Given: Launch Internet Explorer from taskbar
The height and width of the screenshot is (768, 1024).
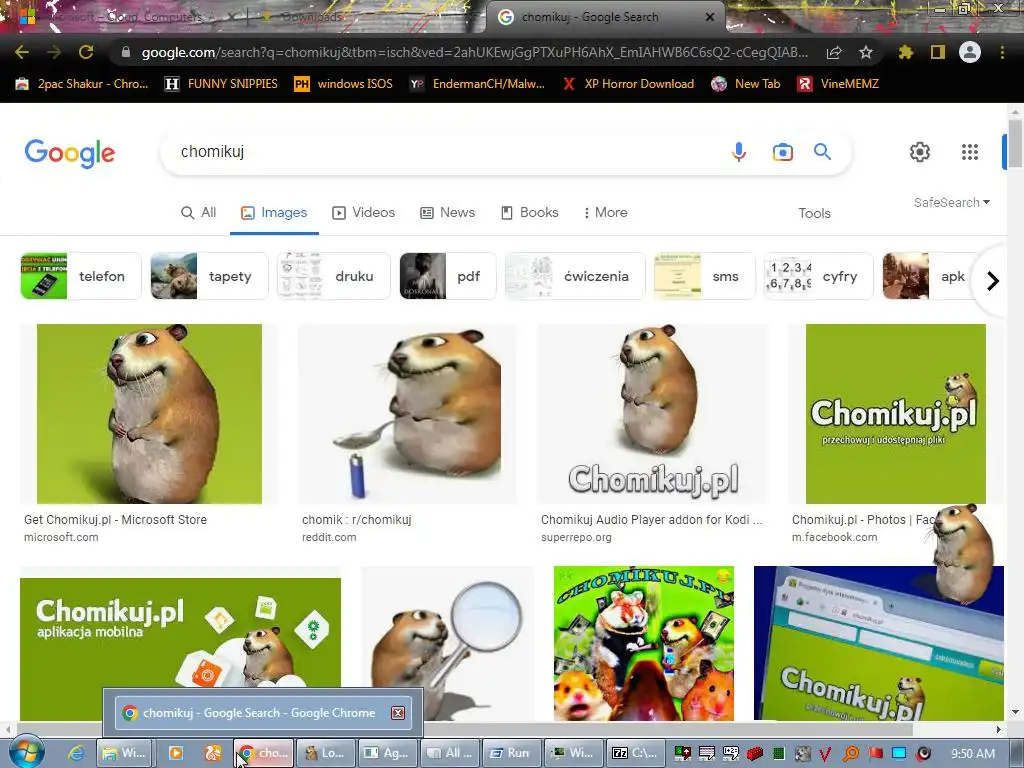Looking at the screenshot, I should tap(76, 753).
